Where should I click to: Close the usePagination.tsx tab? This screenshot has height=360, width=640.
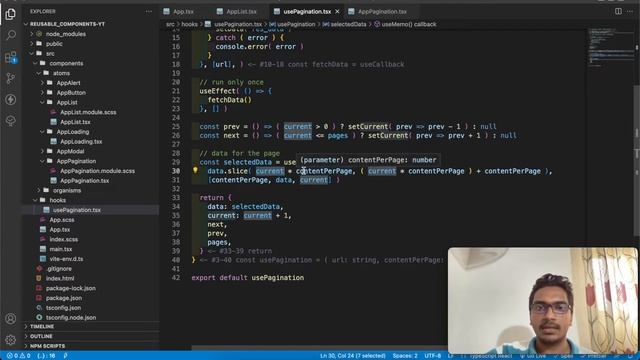click(x=337, y=11)
